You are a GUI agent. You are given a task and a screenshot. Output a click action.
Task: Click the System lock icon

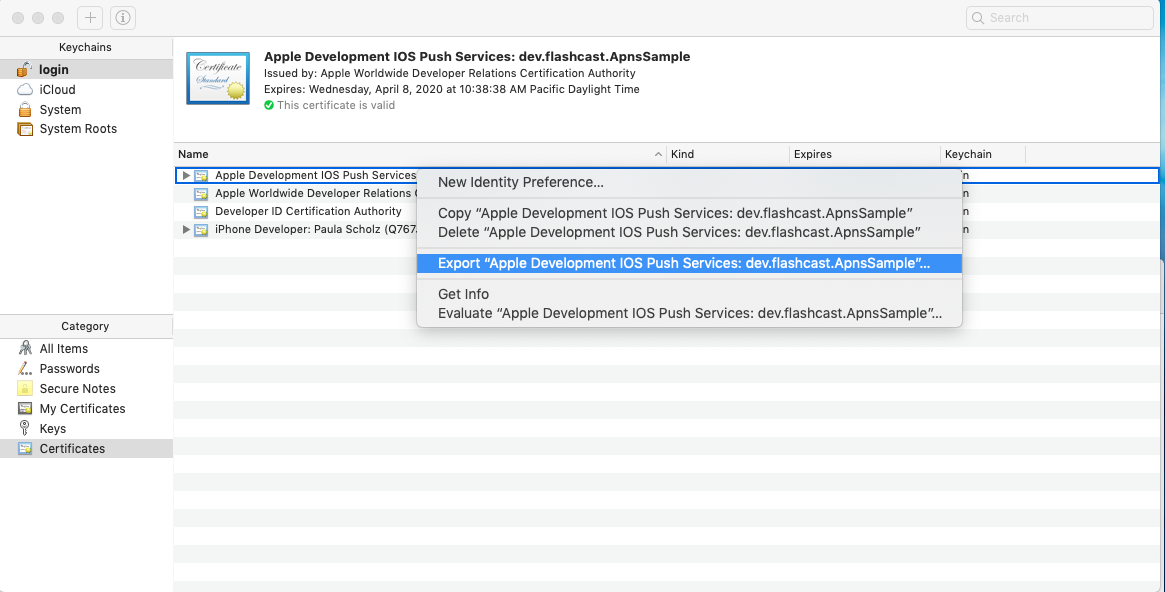click(x=25, y=109)
